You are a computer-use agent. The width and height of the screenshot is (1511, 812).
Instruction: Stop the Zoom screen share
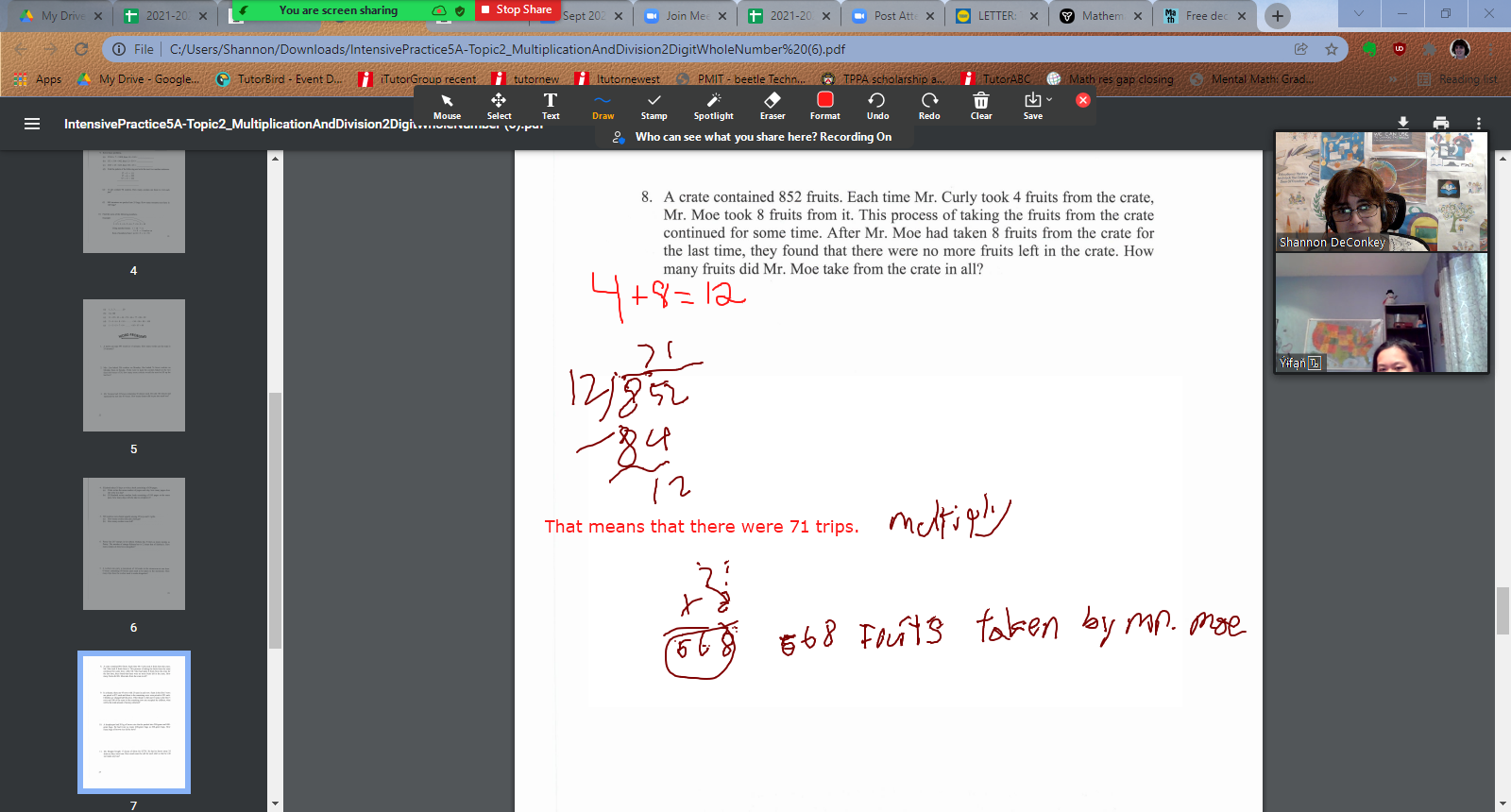(516, 9)
